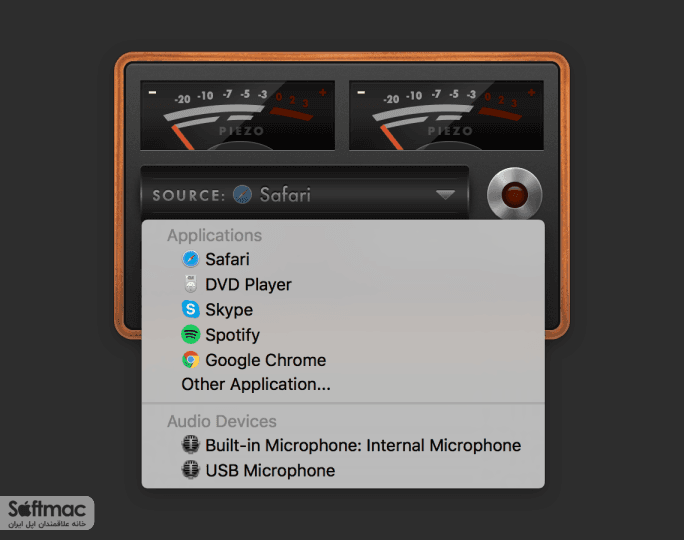Click the SOURCE: label
Screen dimensions: 684x540
tap(188, 195)
